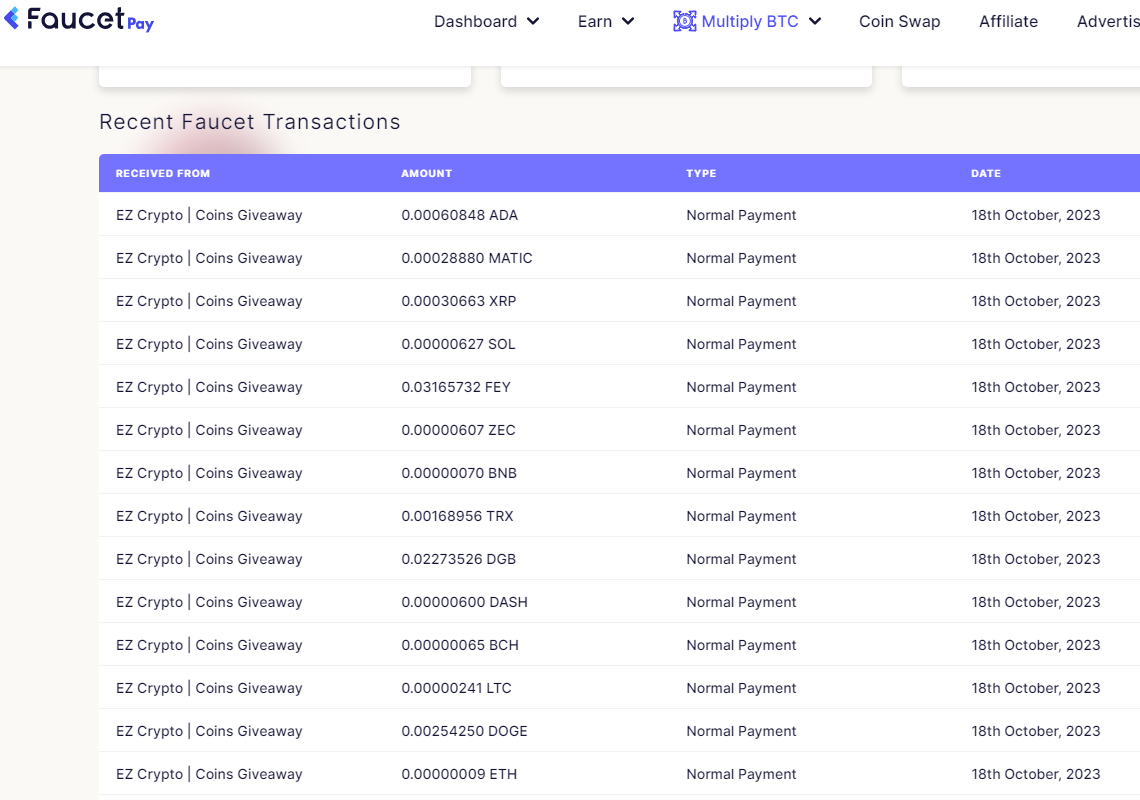The width and height of the screenshot is (1140, 800).
Task: Click the TYPE column header
Action: (701, 173)
